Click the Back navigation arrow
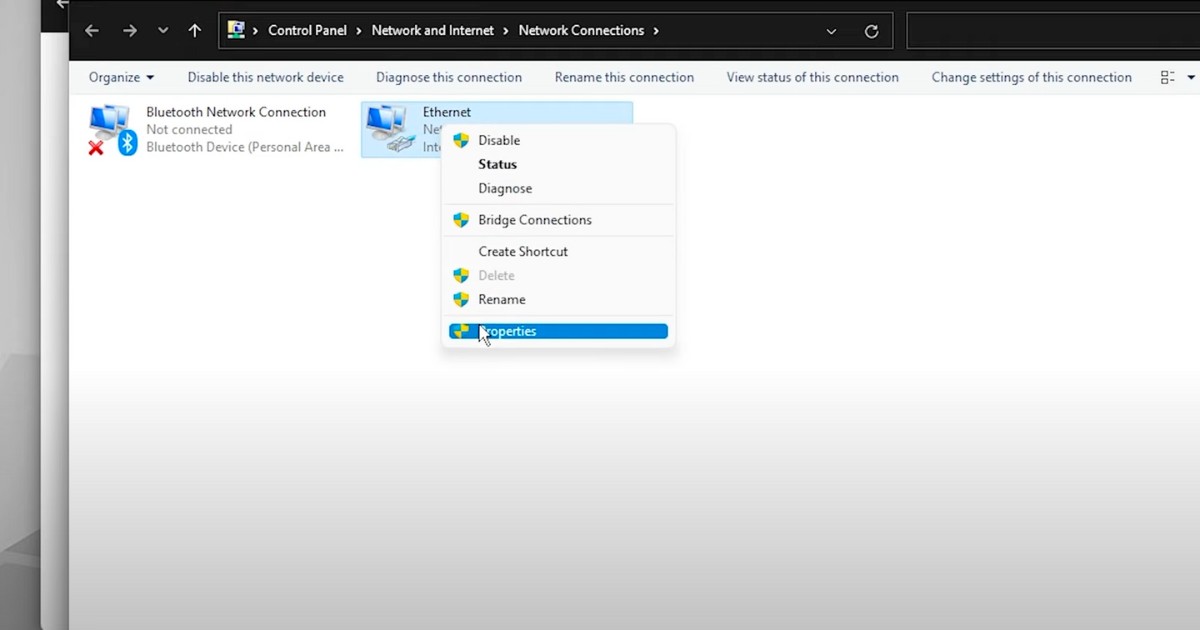Screen dimensions: 1200x630 92,31
